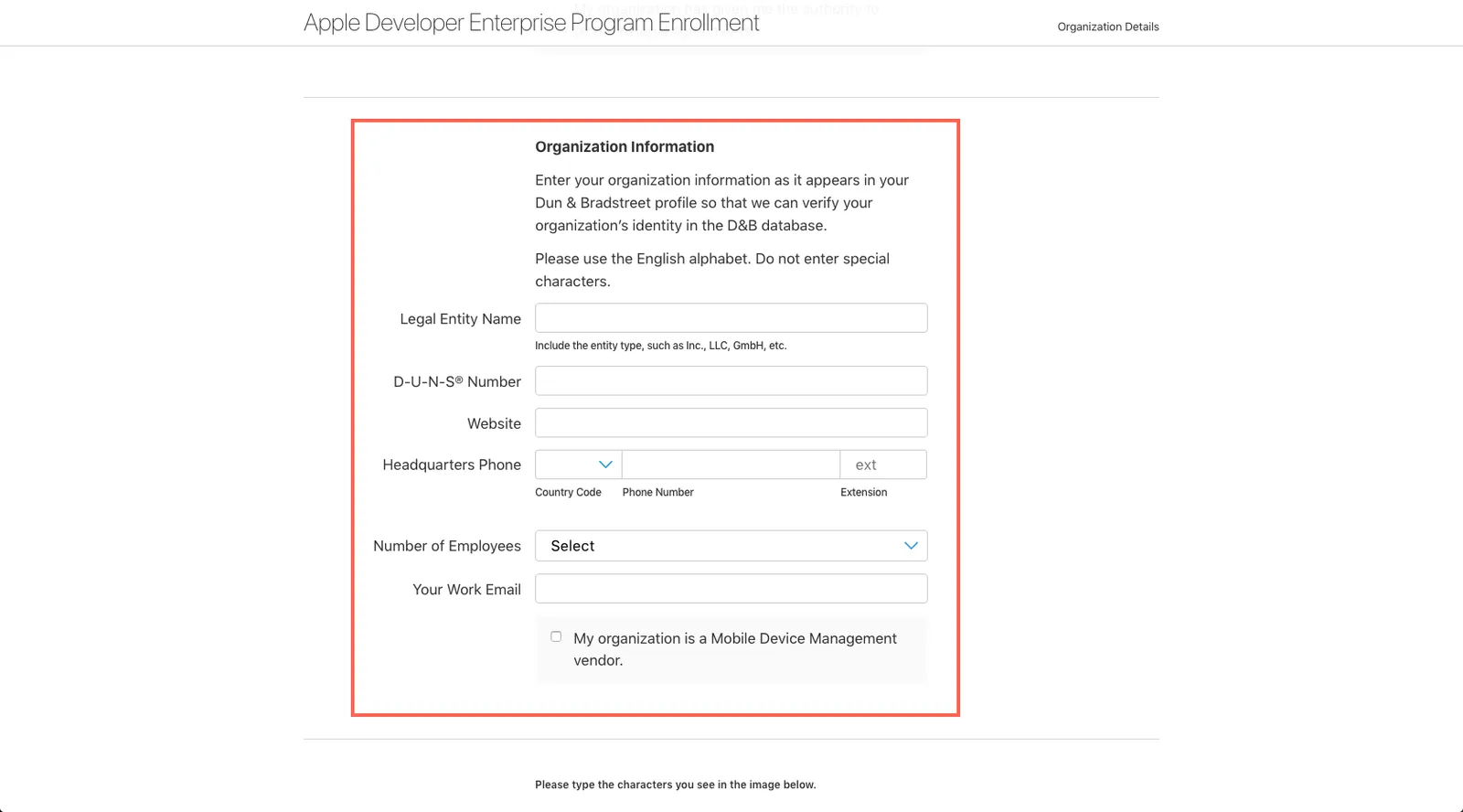Viewport: 1463px width, 812px height.
Task: Click the Legal Entity Name input field
Action: [x=731, y=318]
